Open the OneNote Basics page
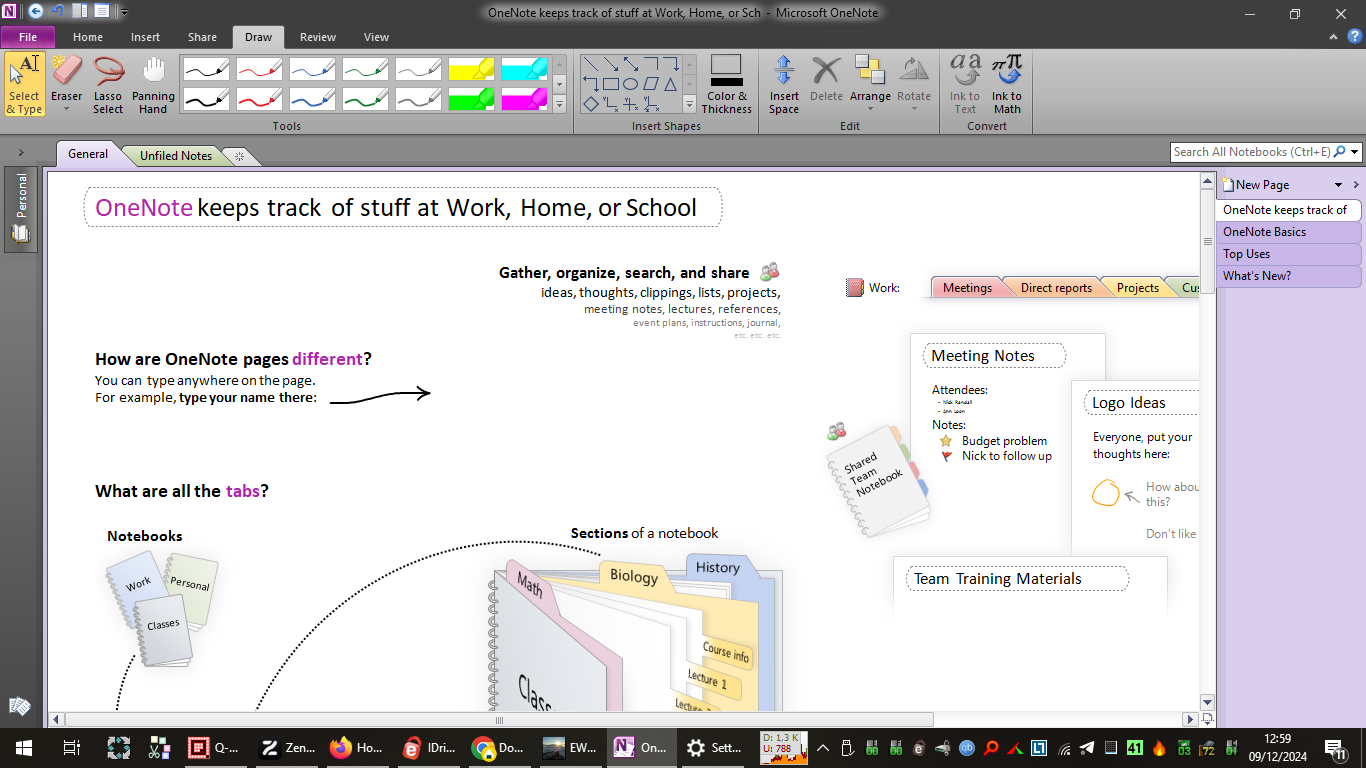Screen dimensions: 1366x768 click(x=1288, y=232)
